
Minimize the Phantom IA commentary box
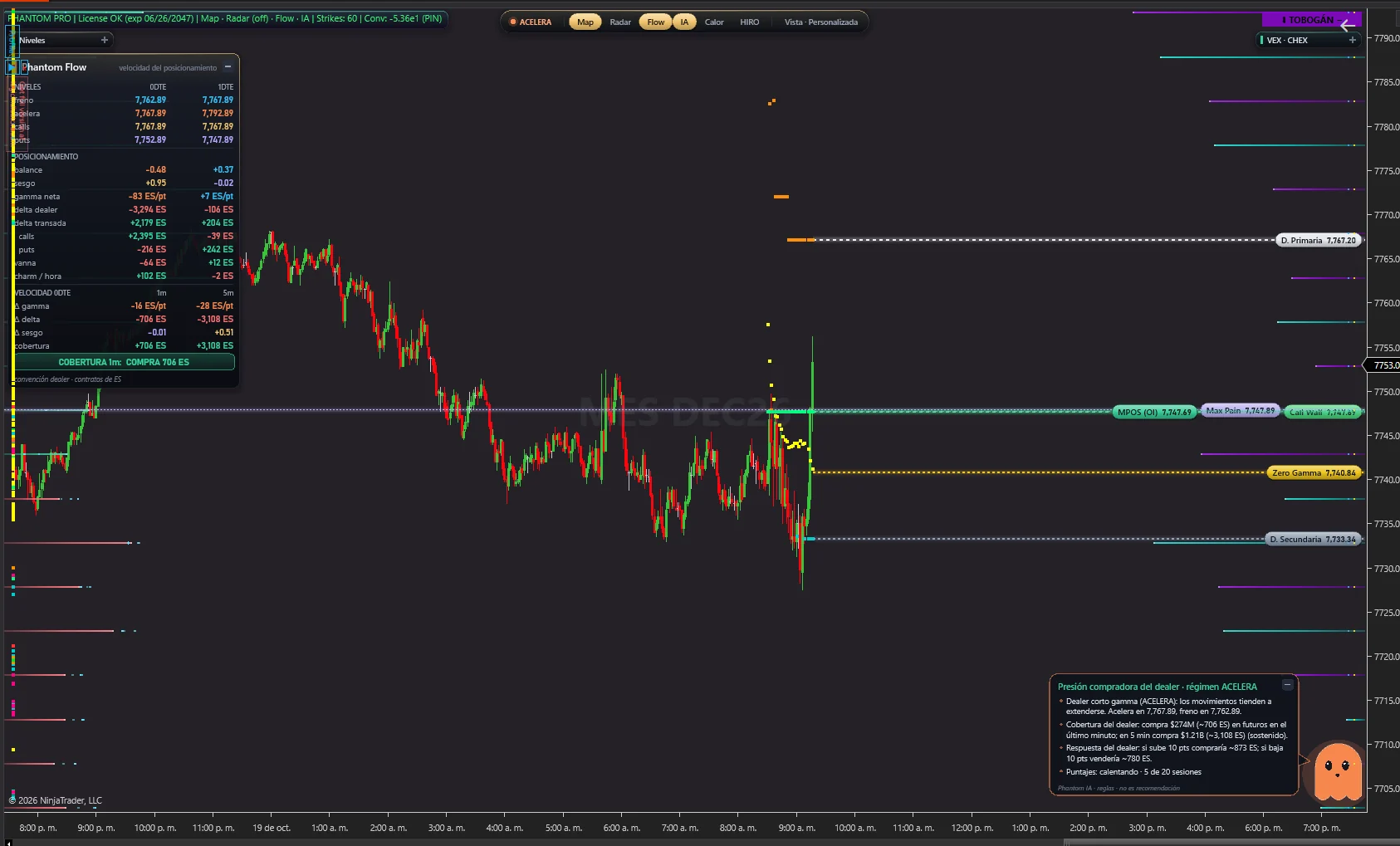point(1287,686)
